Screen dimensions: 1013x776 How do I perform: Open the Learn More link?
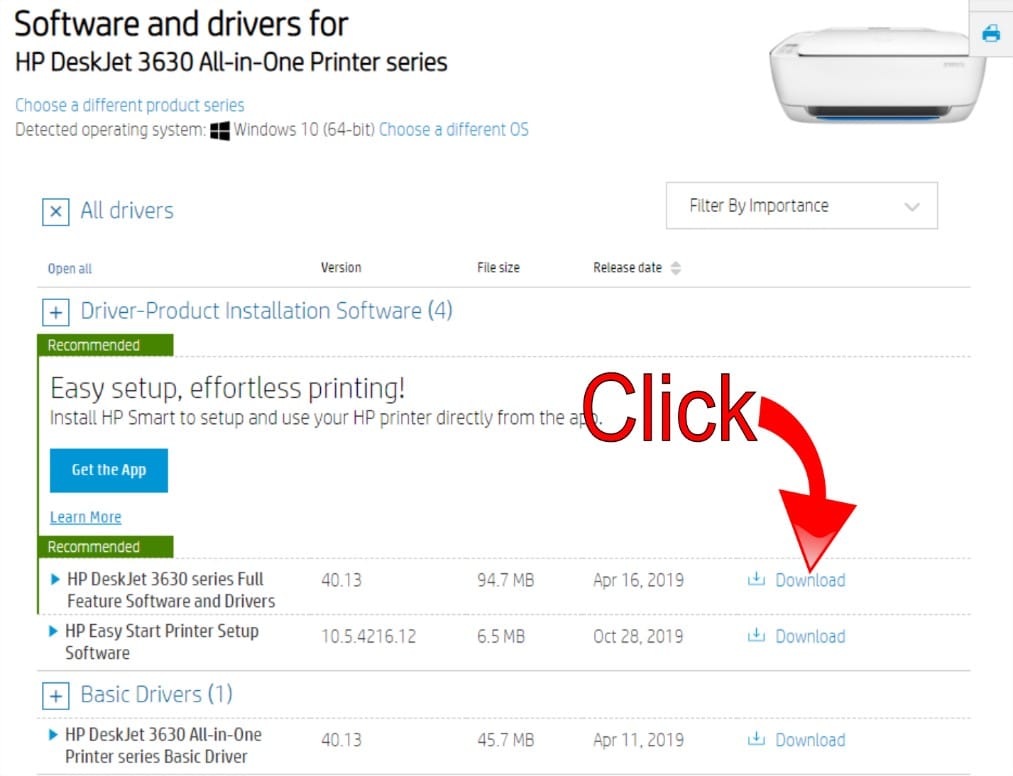(85, 517)
